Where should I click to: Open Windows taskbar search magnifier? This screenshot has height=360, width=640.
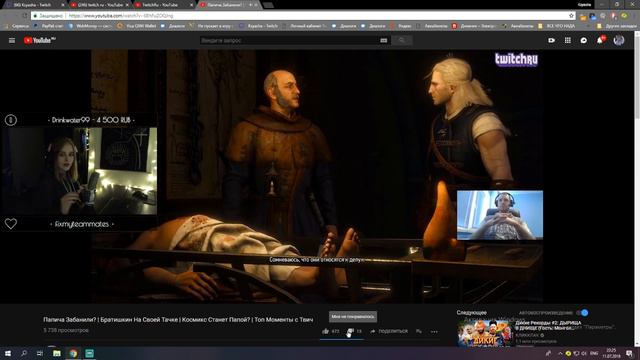[x=24, y=353]
